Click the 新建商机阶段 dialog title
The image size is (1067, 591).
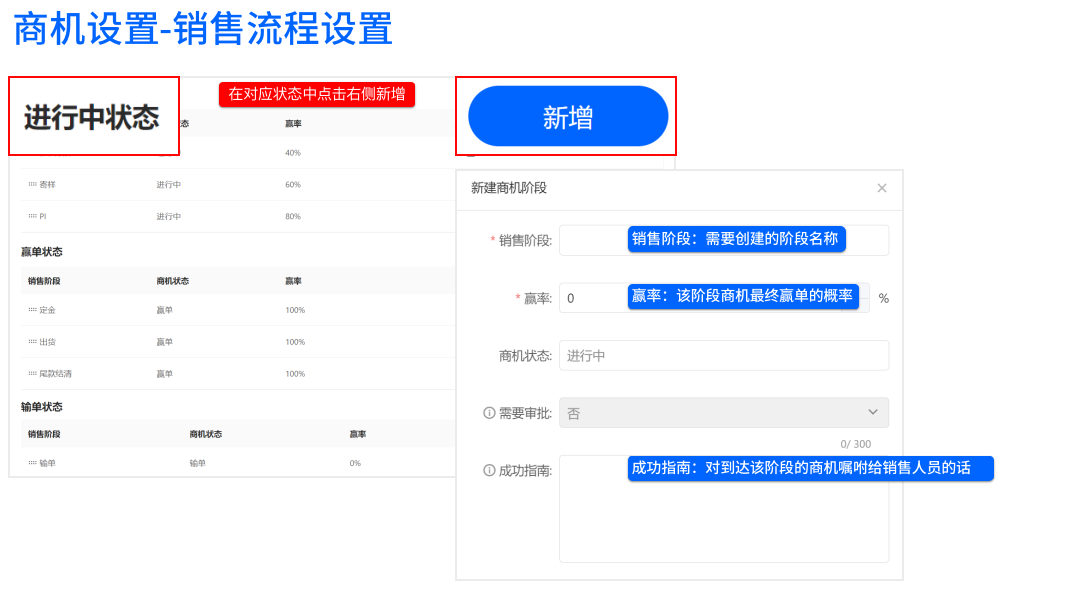(x=509, y=188)
